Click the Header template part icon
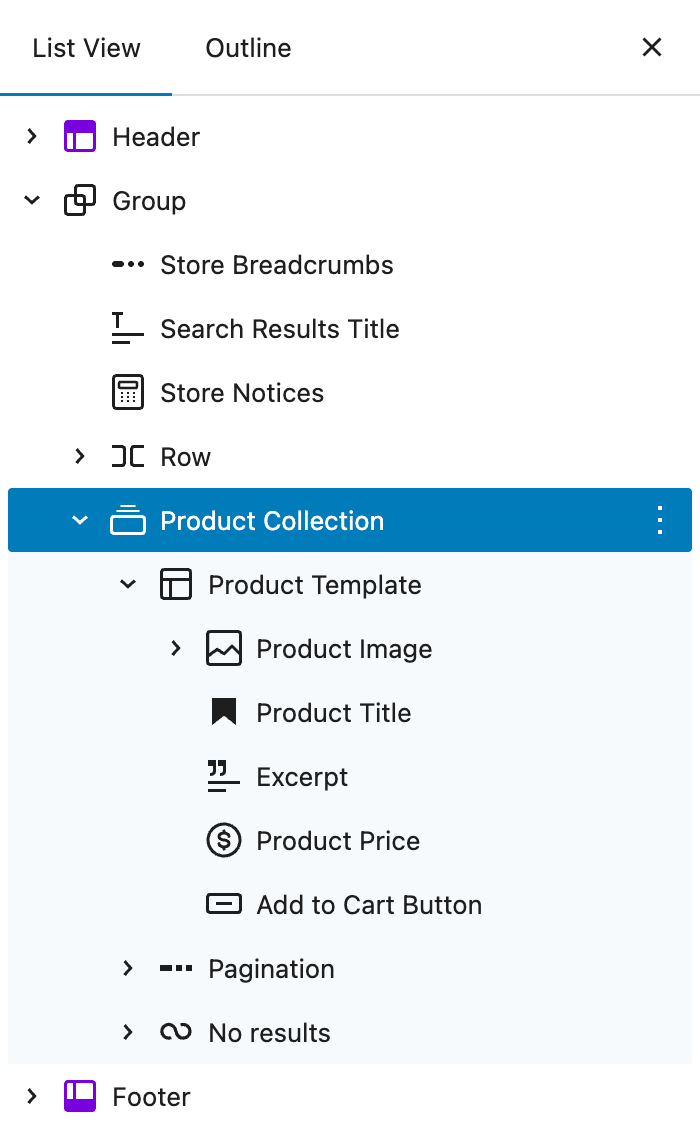700x1148 pixels. 80,137
